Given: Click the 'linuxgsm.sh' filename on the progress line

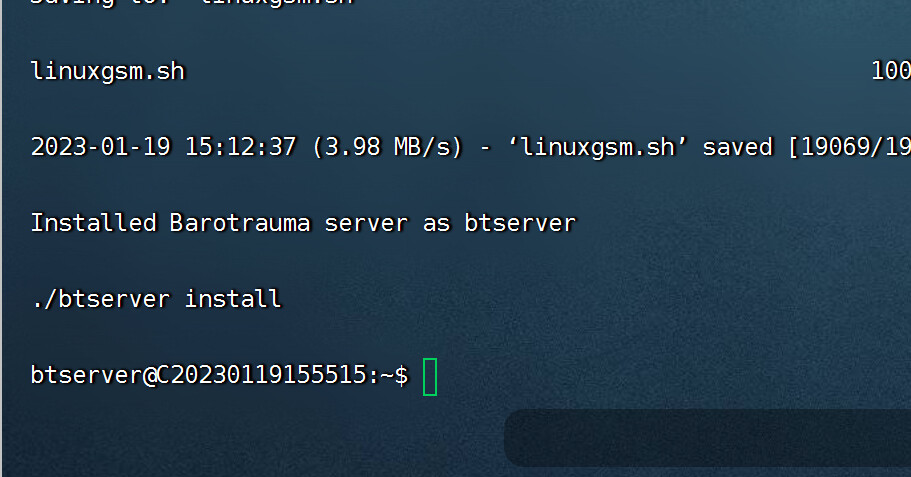Looking at the screenshot, I should coord(107,71).
